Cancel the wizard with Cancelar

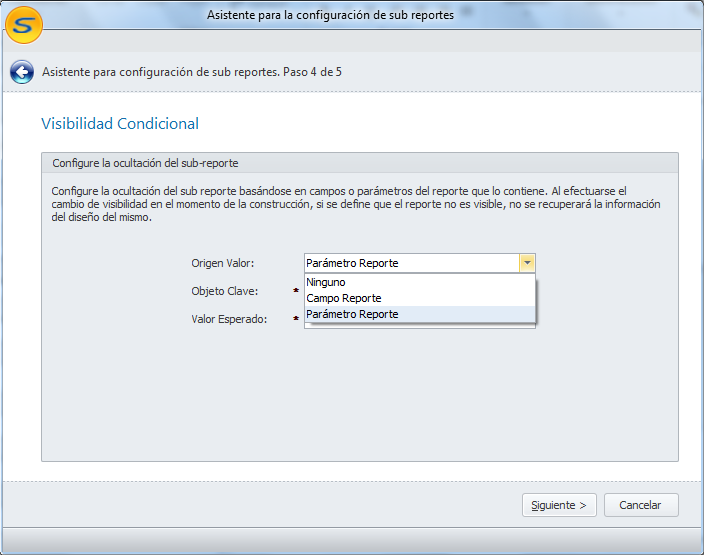click(640, 505)
